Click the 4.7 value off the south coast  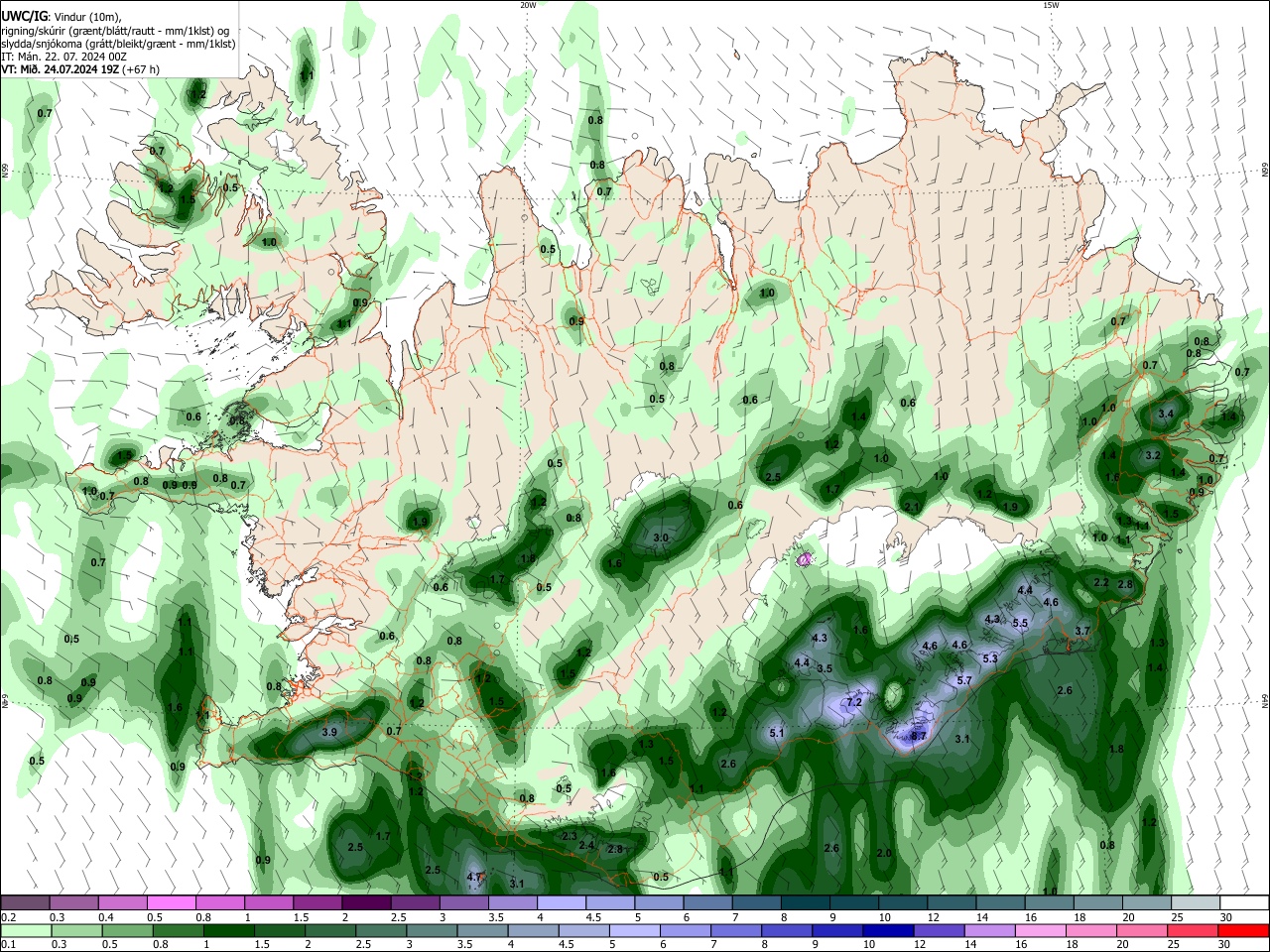tap(474, 877)
